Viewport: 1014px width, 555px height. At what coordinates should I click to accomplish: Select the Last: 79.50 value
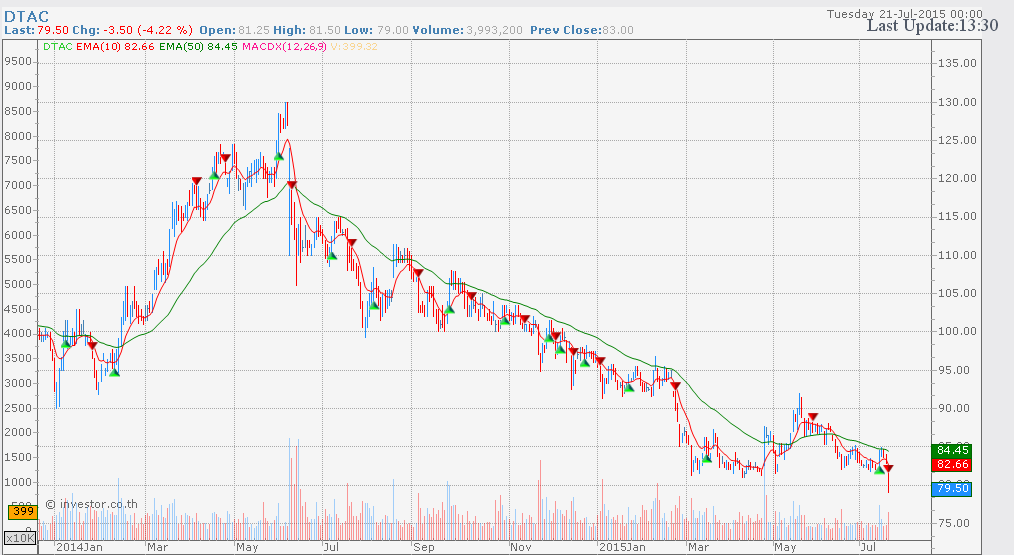coord(36,30)
